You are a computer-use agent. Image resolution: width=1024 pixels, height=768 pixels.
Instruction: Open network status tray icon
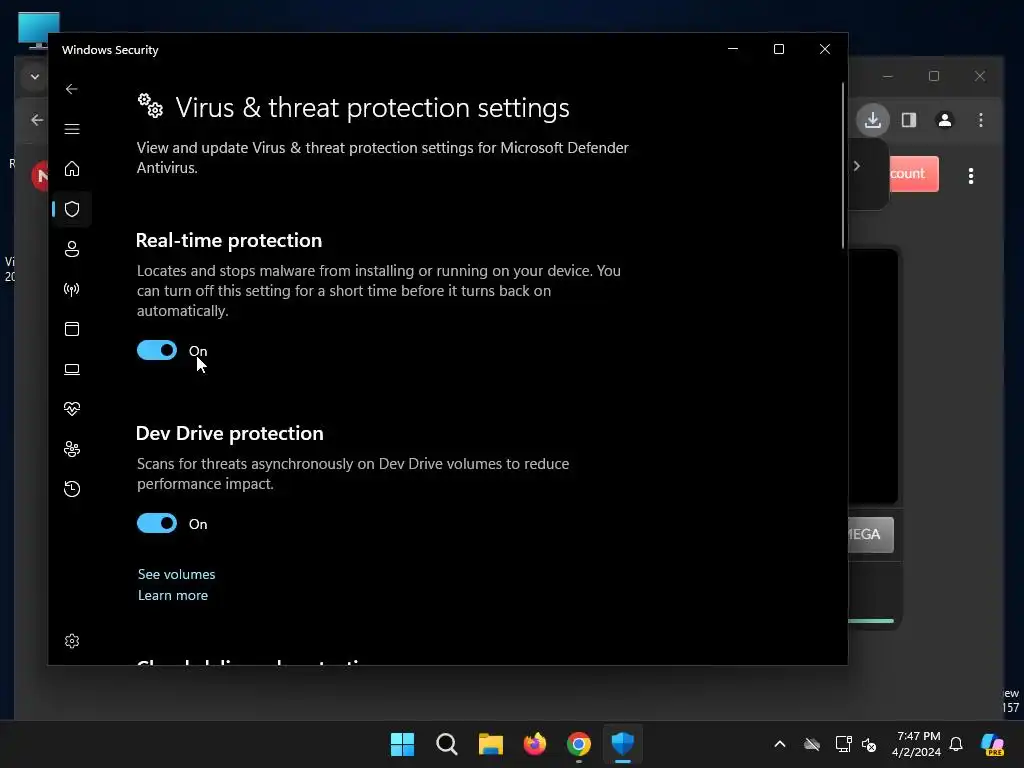point(843,744)
